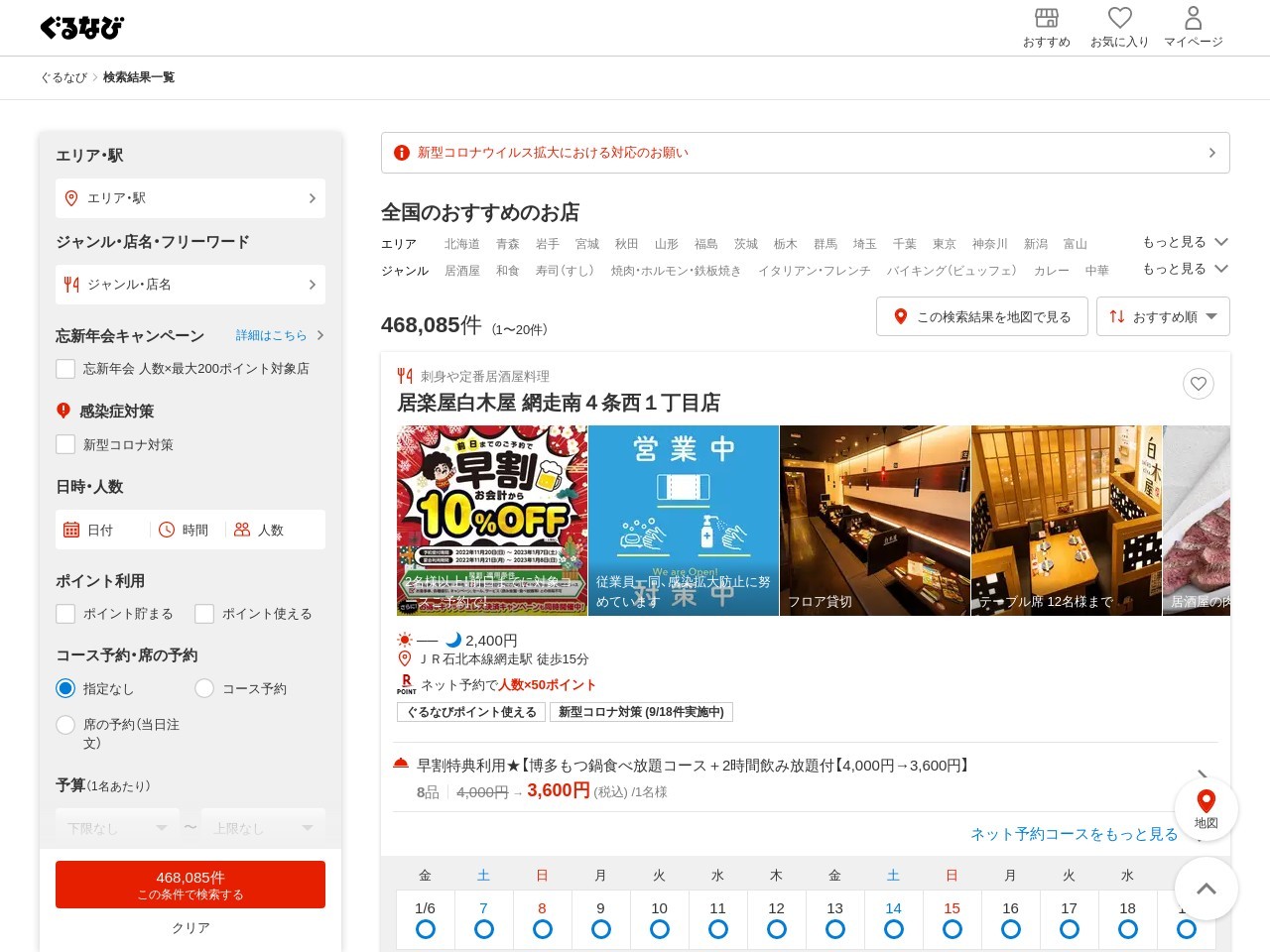The height and width of the screenshot is (952, 1270).
Task: Open おすすめ順 sort dropdown
Action: point(1163,316)
